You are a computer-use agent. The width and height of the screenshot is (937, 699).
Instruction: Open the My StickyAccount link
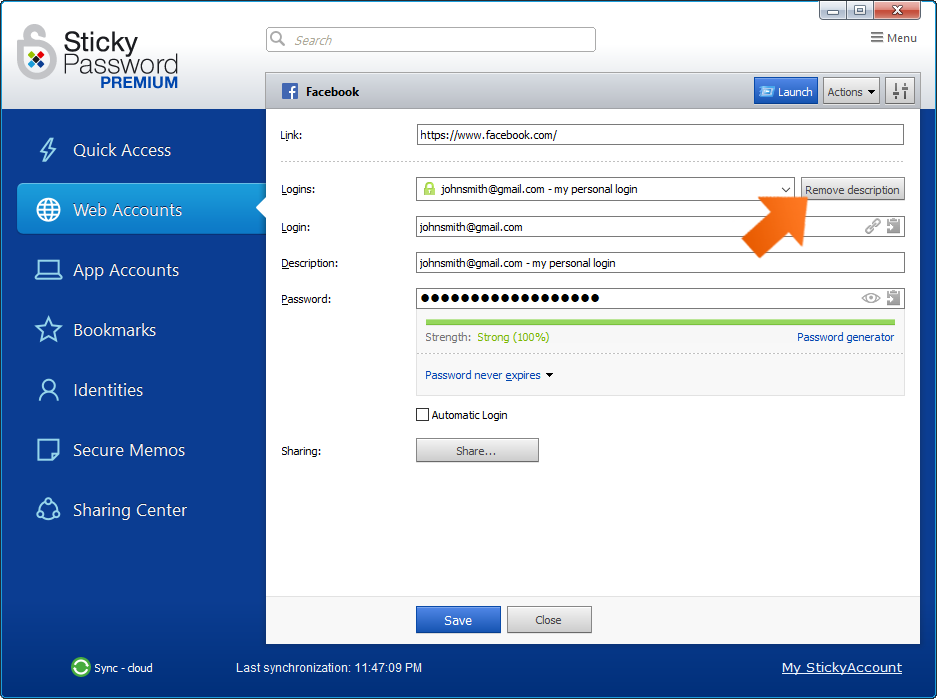tap(841, 667)
